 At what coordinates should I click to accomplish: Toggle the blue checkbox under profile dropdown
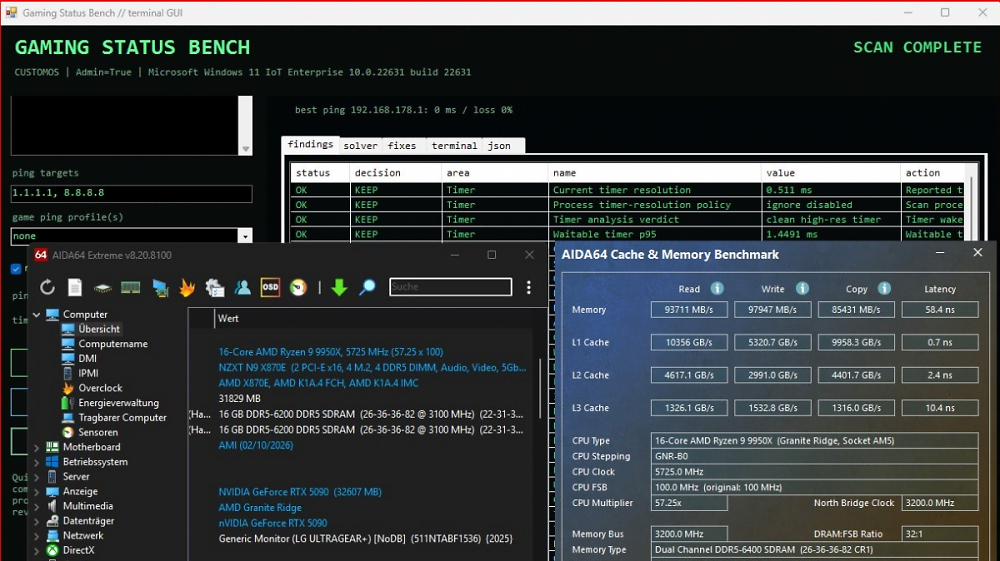tap(16, 269)
